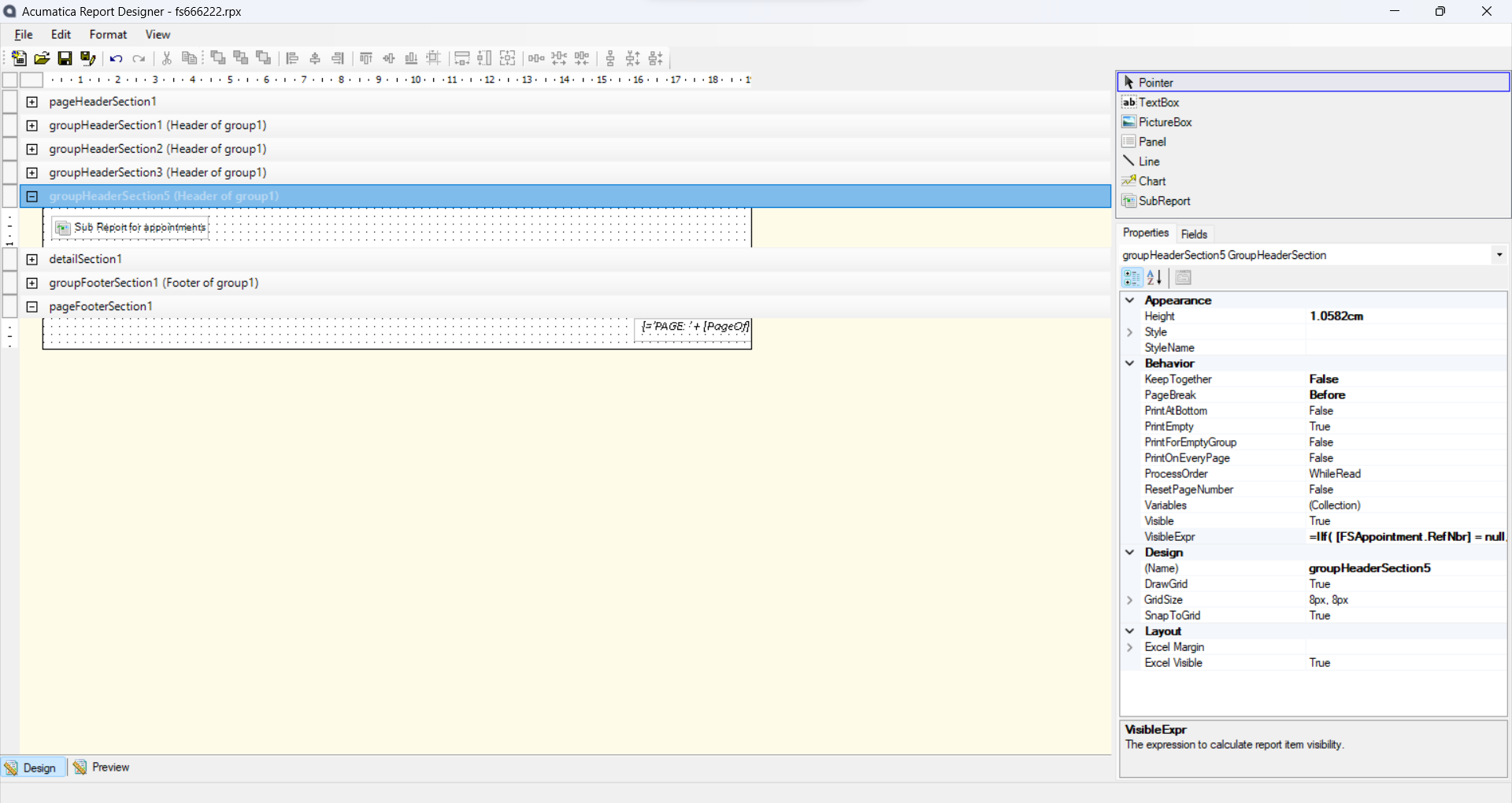This screenshot has width=1512, height=803.
Task: Click Make Vertical Spacing Equal icon
Action: 610,58
